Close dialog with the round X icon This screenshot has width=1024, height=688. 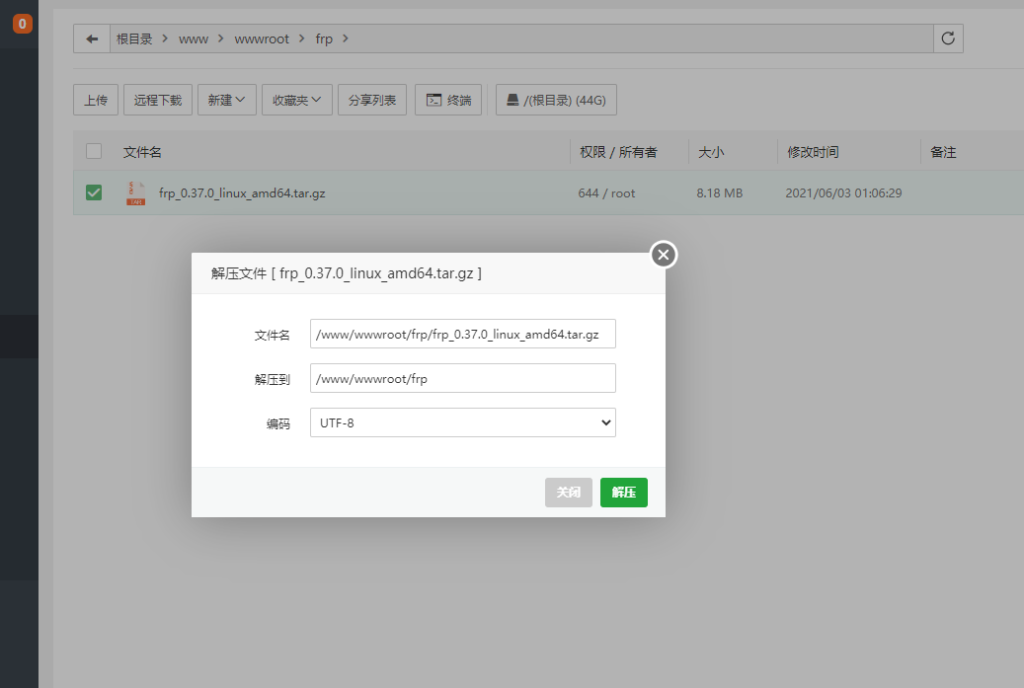coord(663,255)
